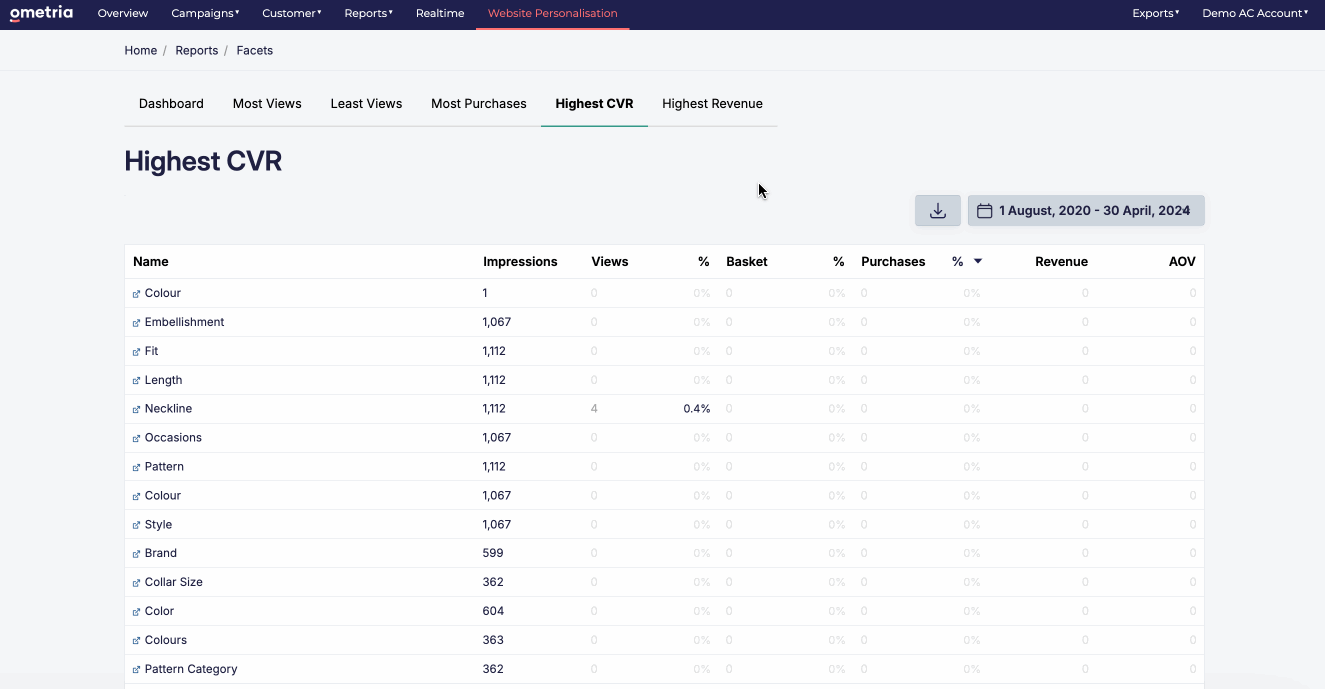This screenshot has height=689, width=1325.
Task: Click the external link icon next to Pattern Category
Action: [137, 670]
